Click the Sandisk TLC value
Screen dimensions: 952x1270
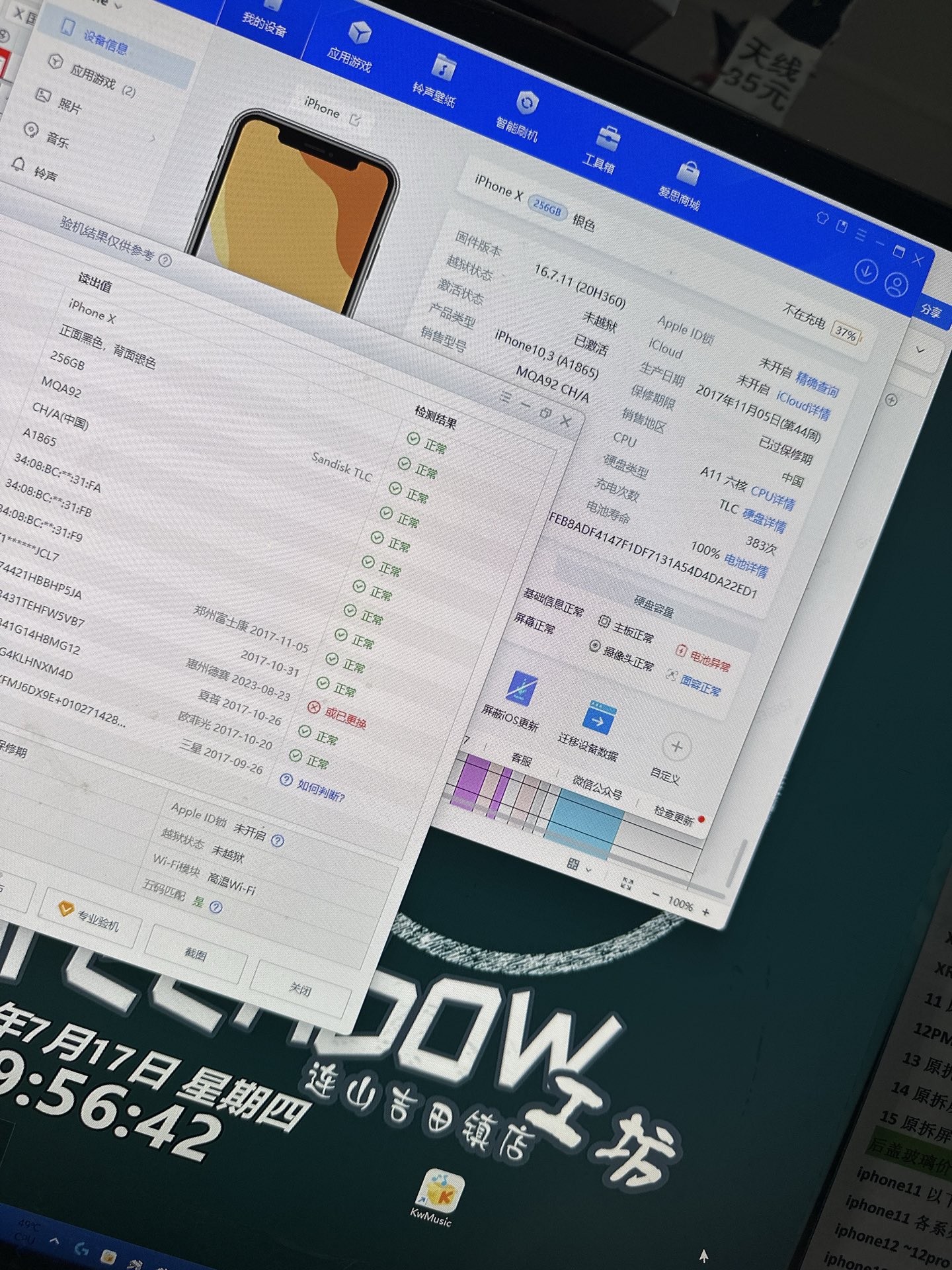[x=342, y=467]
